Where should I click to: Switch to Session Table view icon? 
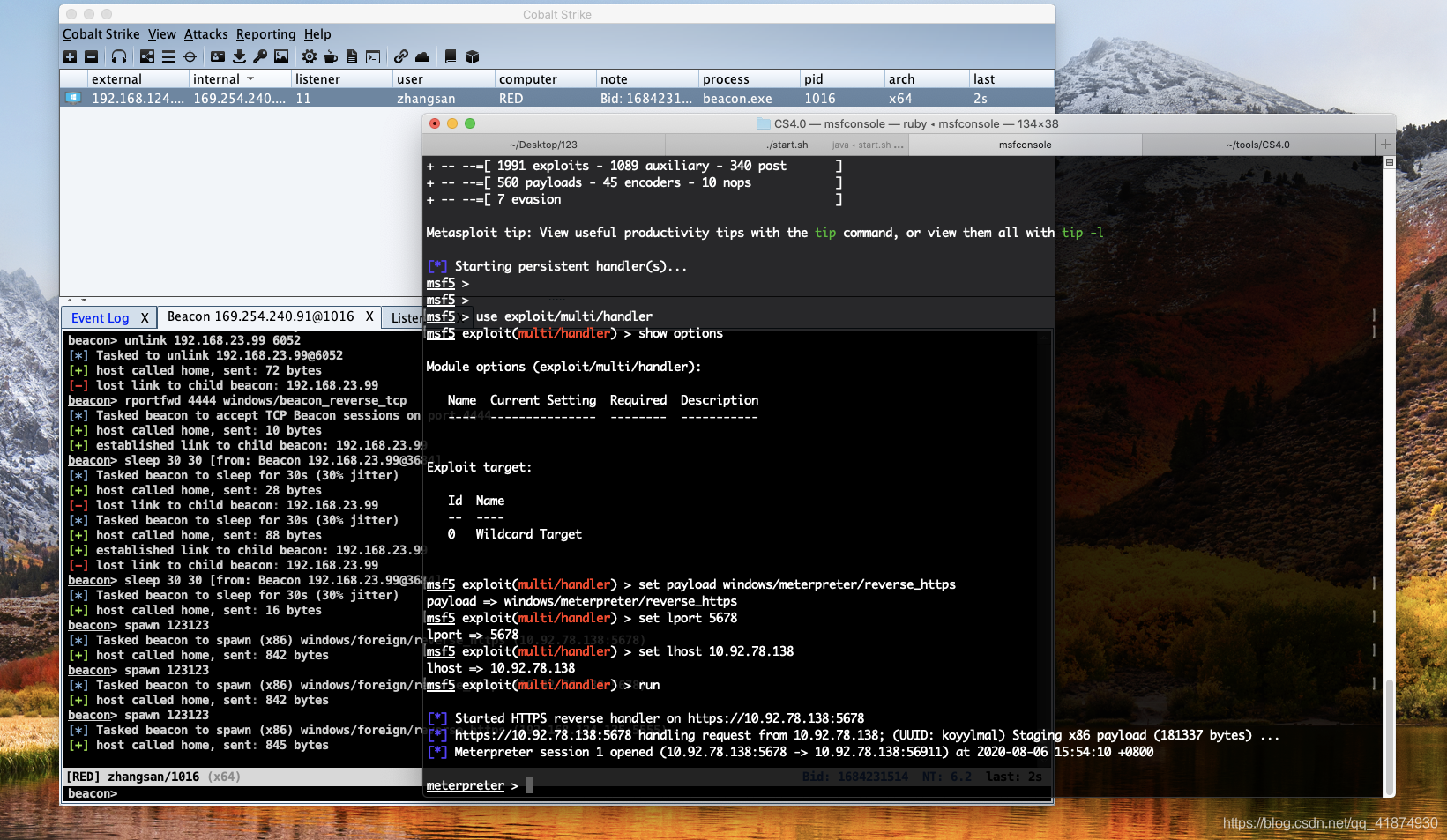pos(168,56)
